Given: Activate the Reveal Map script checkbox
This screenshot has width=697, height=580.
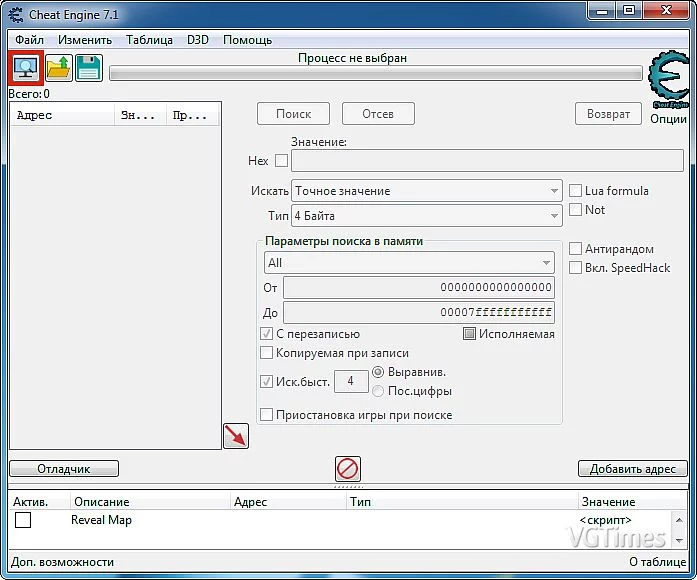Looking at the screenshot, I should point(23,520).
